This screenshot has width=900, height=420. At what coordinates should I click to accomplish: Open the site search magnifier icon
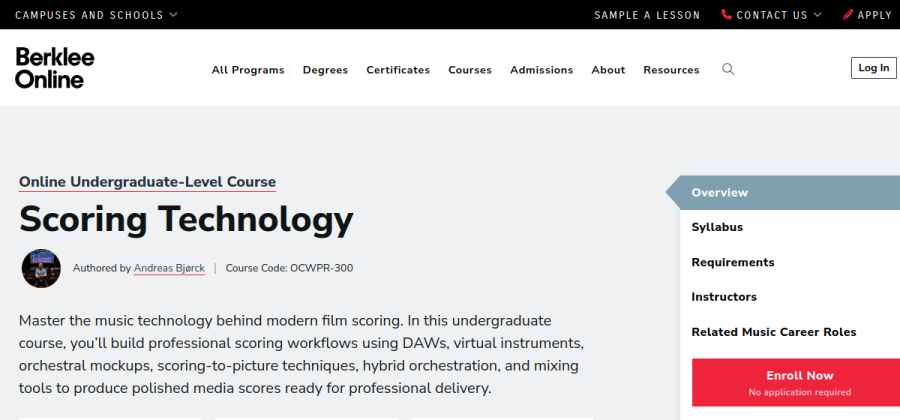(728, 69)
